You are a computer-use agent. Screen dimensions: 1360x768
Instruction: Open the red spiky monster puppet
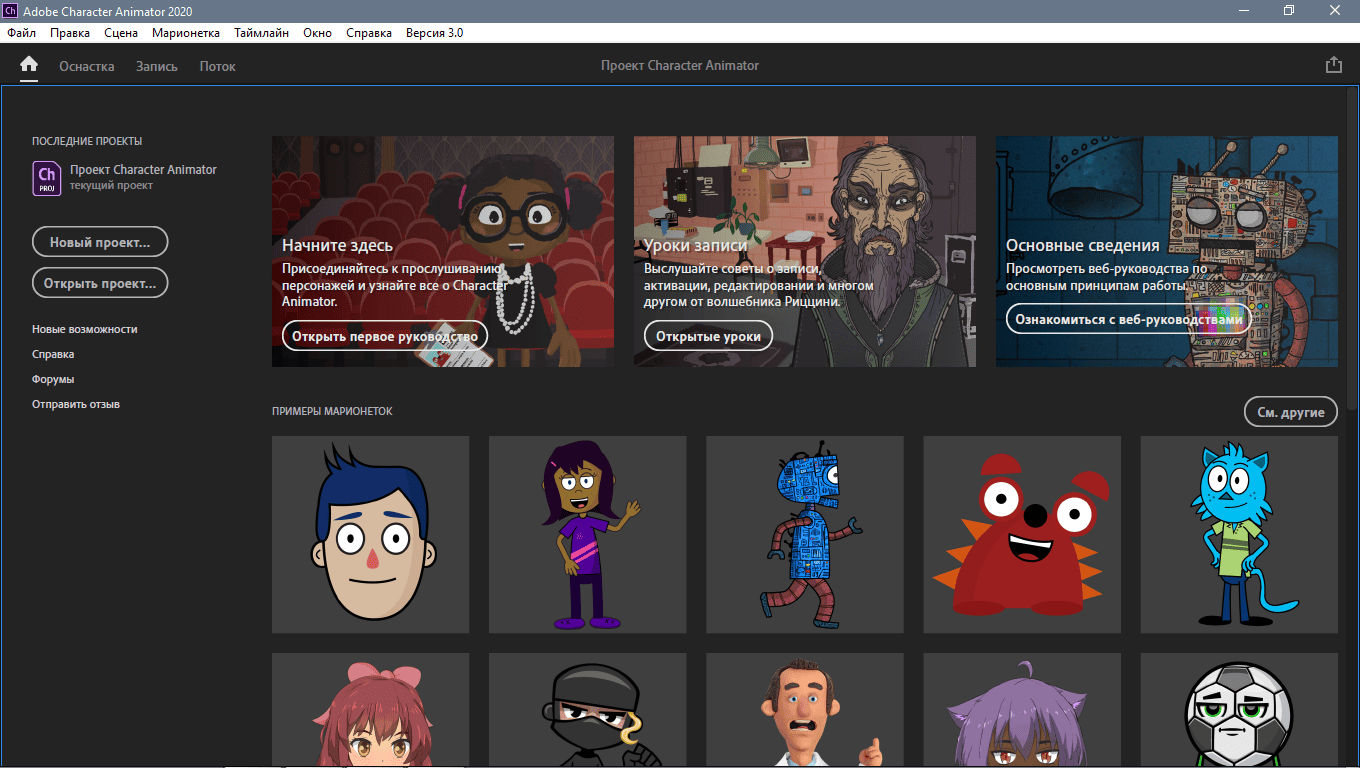tap(1022, 534)
